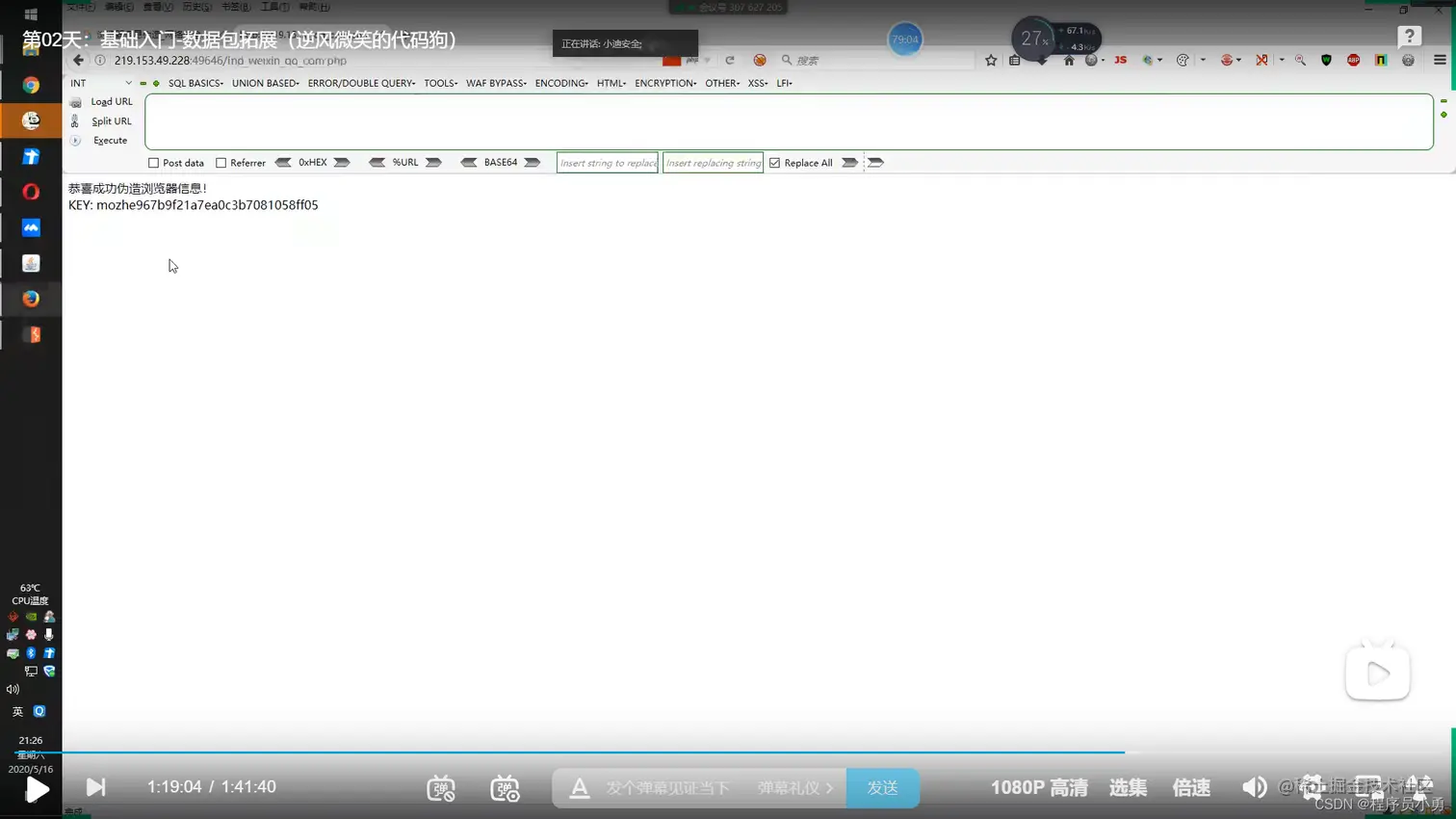1456x819 pixels.
Task: Play the video with the bottom play button
Action: (x=37, y=789)
